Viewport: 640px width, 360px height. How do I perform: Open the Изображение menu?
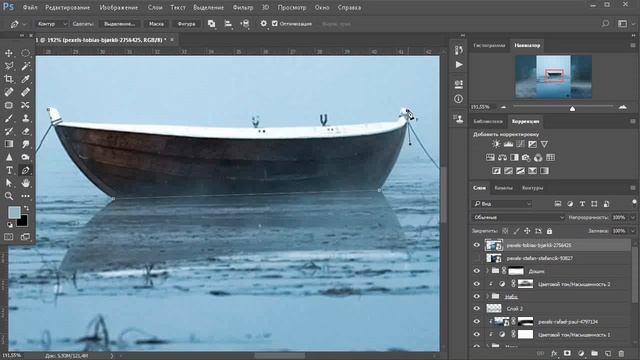(119, 7)
